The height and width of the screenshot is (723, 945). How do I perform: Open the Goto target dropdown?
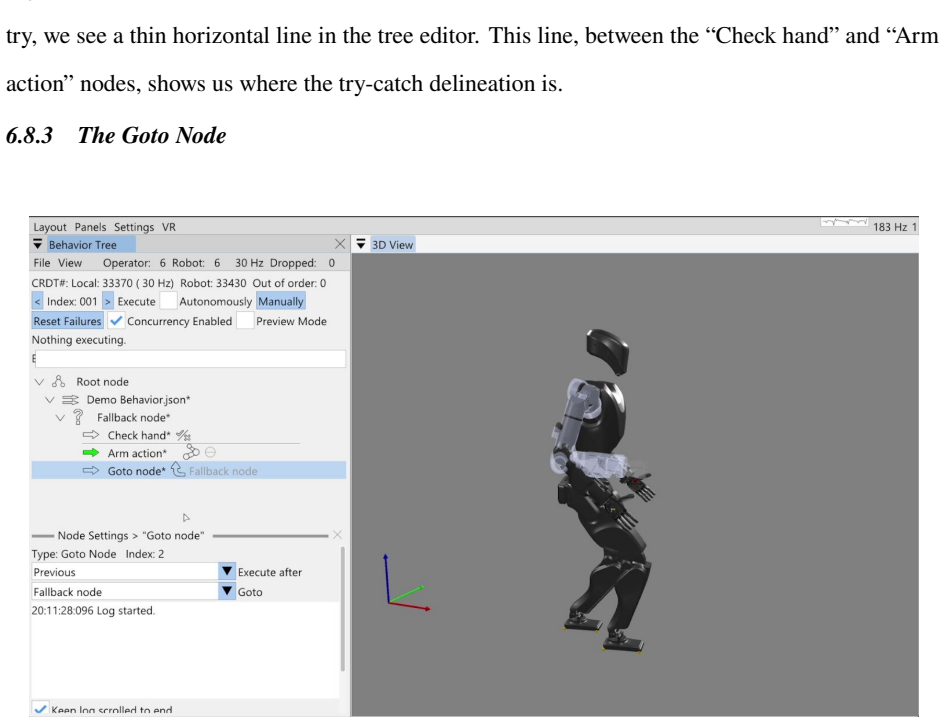[227, 591]
